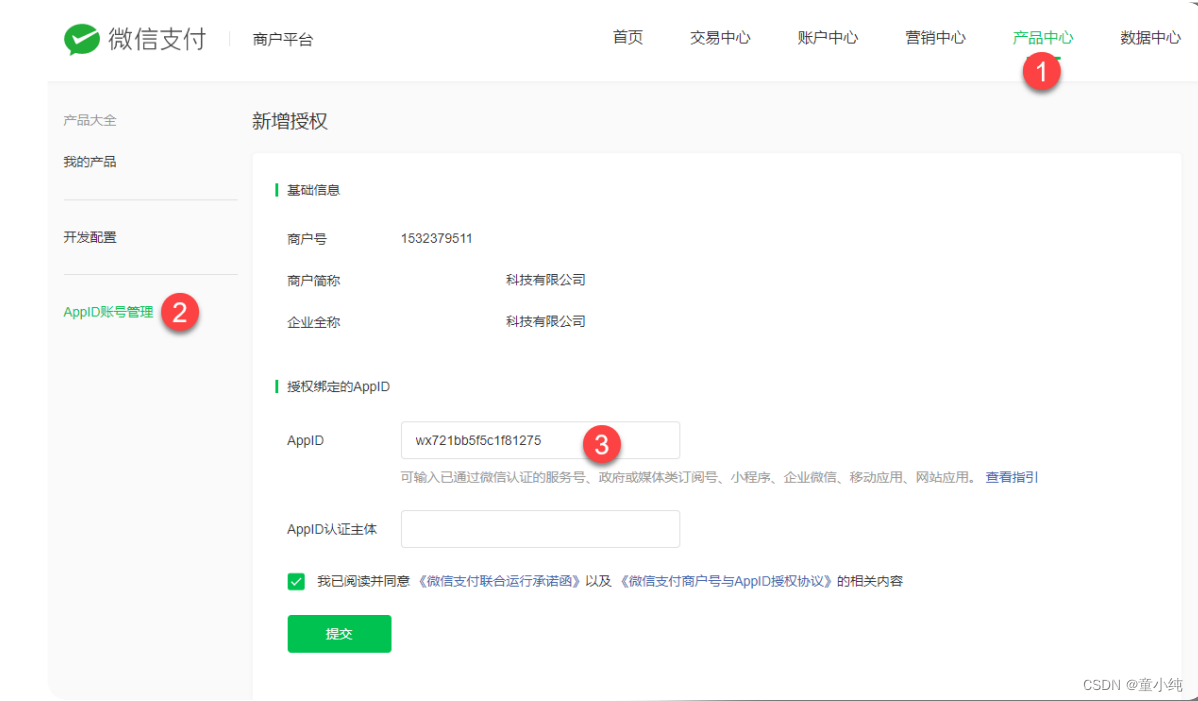Click the WeChat Pay green logo icon

(x=82, y=39)
